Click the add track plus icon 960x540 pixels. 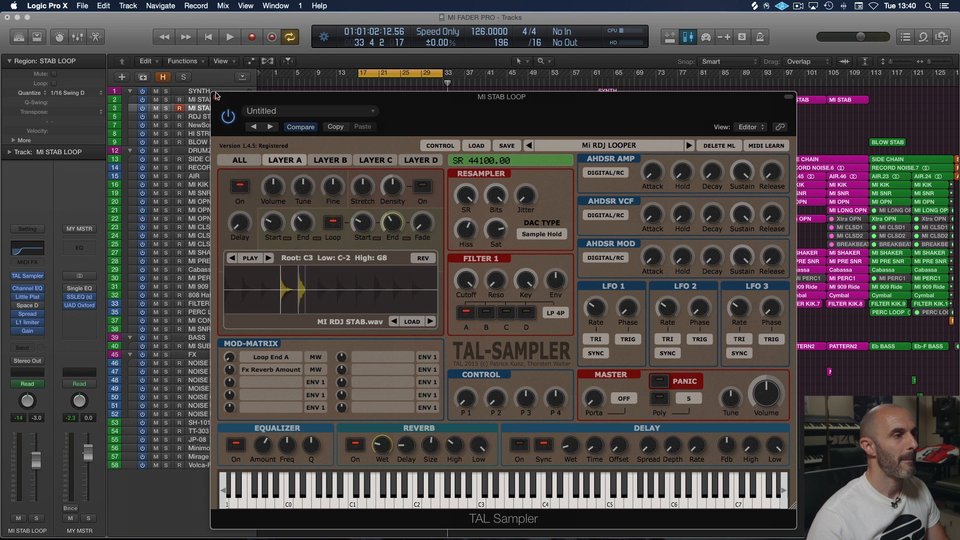click(122, 77)
